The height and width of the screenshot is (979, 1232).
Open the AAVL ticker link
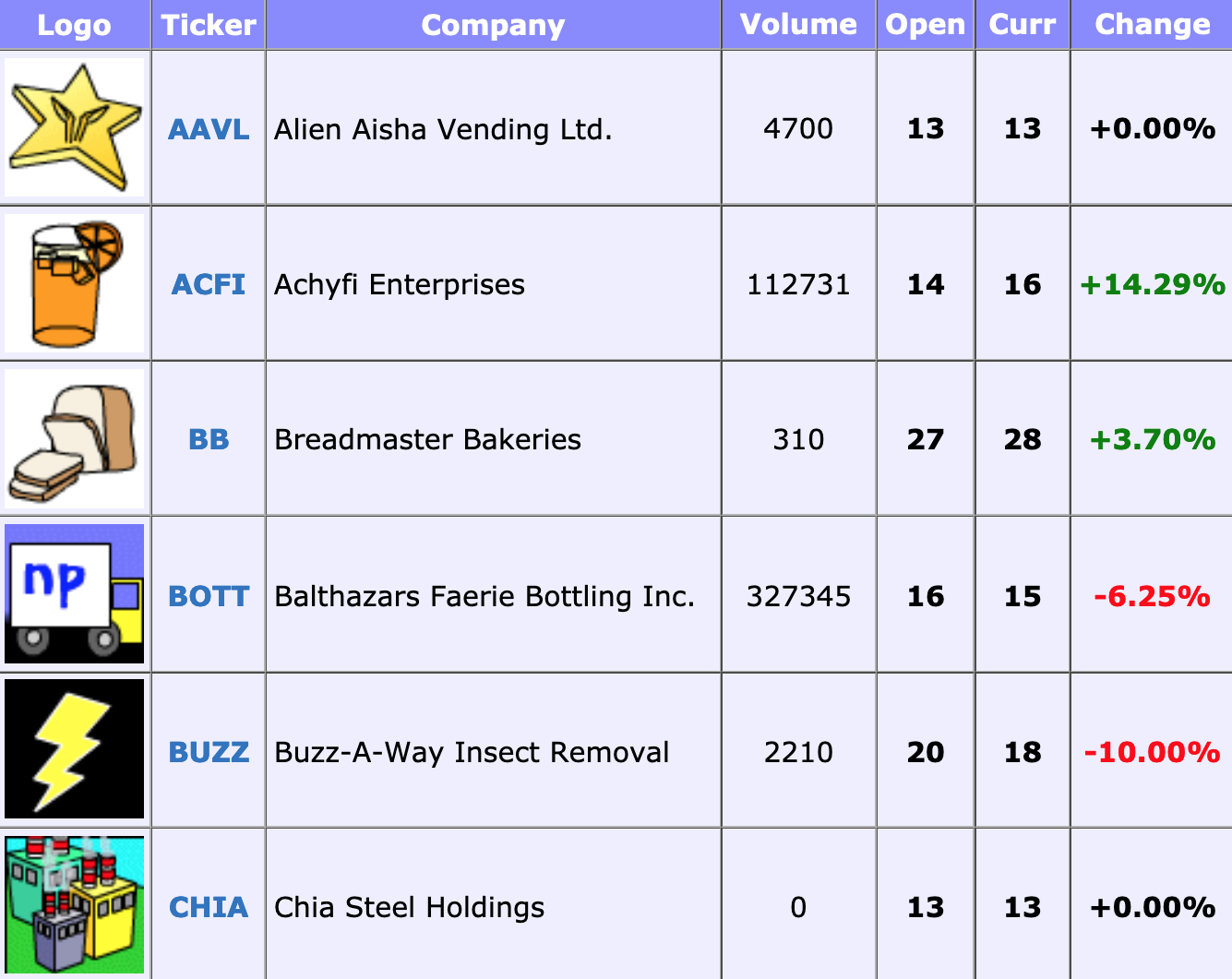point(209,129)
